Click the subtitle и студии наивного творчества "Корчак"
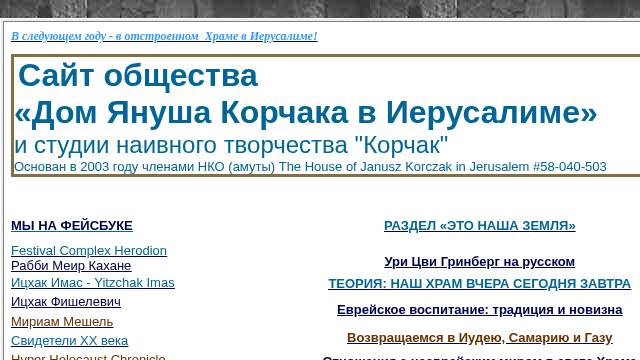This screenshot has width=640, height=360. point(231,145)
